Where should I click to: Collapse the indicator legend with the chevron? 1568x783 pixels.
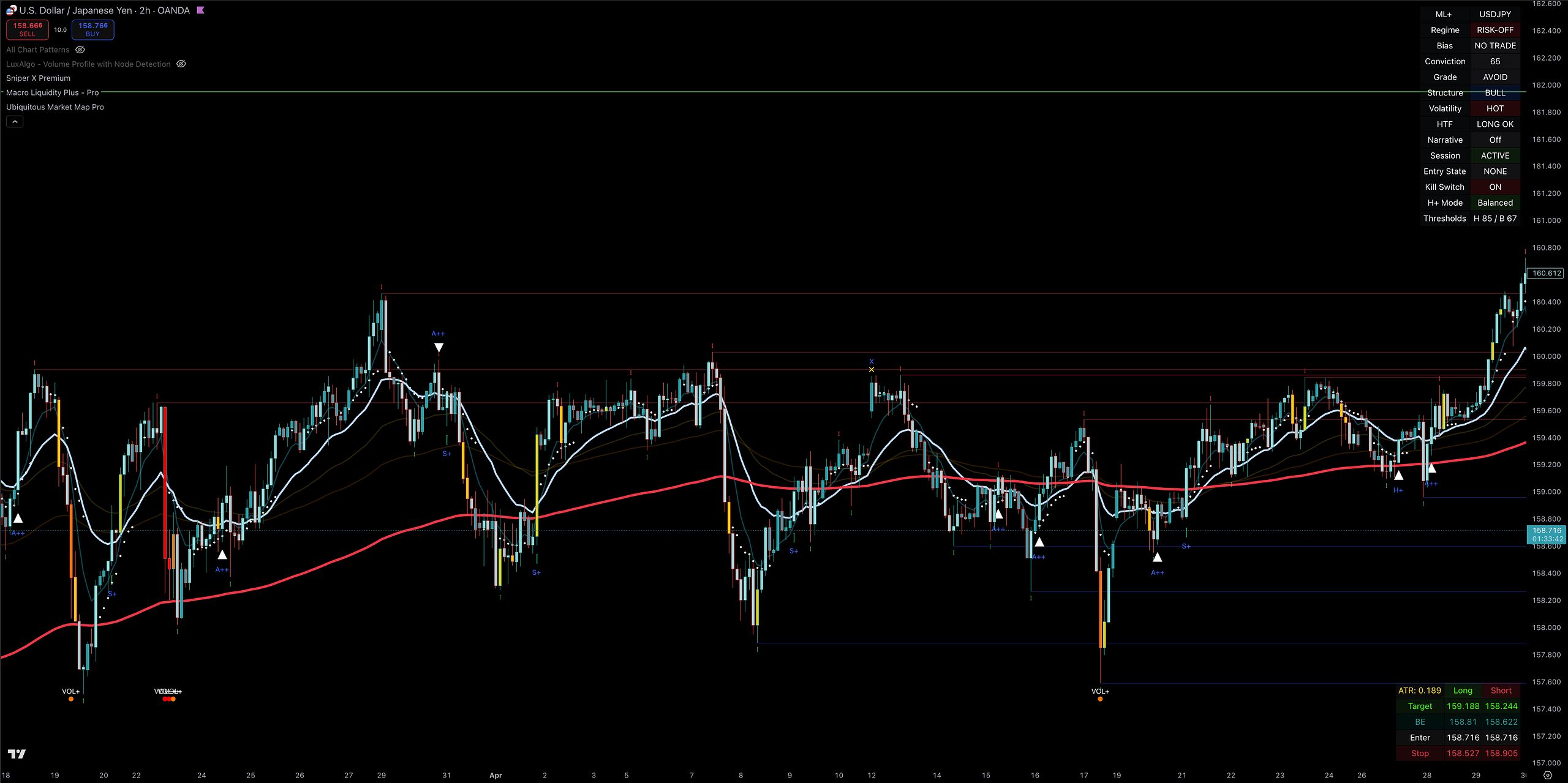pyautogui.click(x=15, y=122)
